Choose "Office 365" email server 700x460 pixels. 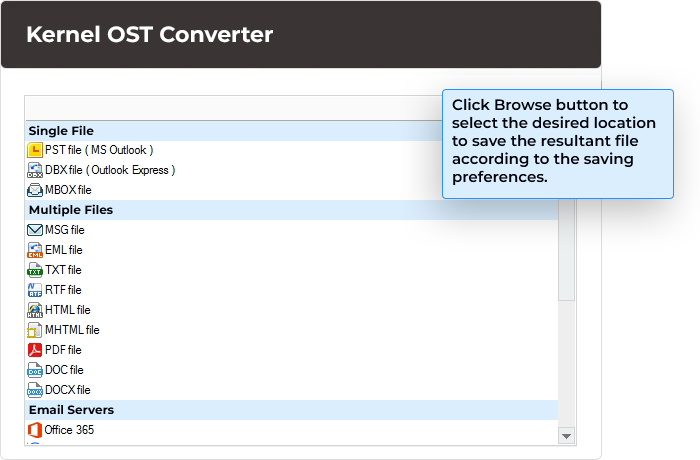coord(292,430)
